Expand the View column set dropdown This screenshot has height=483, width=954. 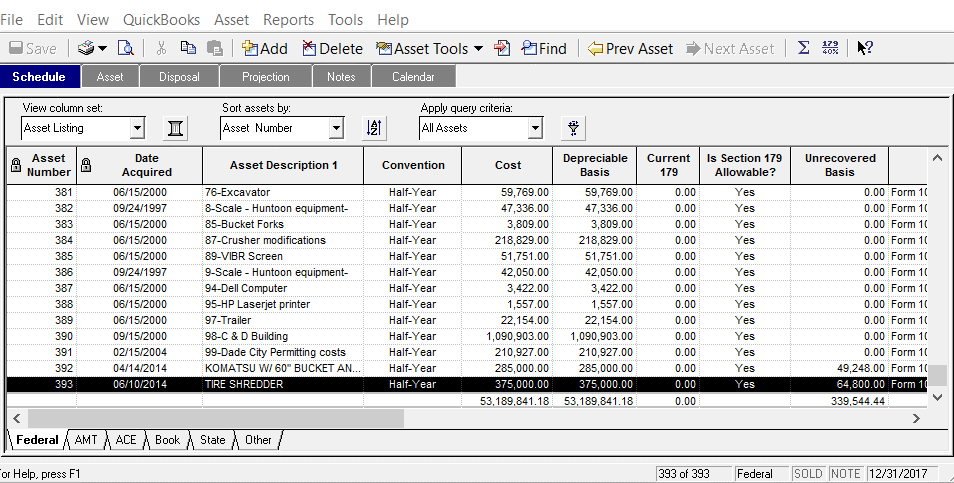point(137,128)
